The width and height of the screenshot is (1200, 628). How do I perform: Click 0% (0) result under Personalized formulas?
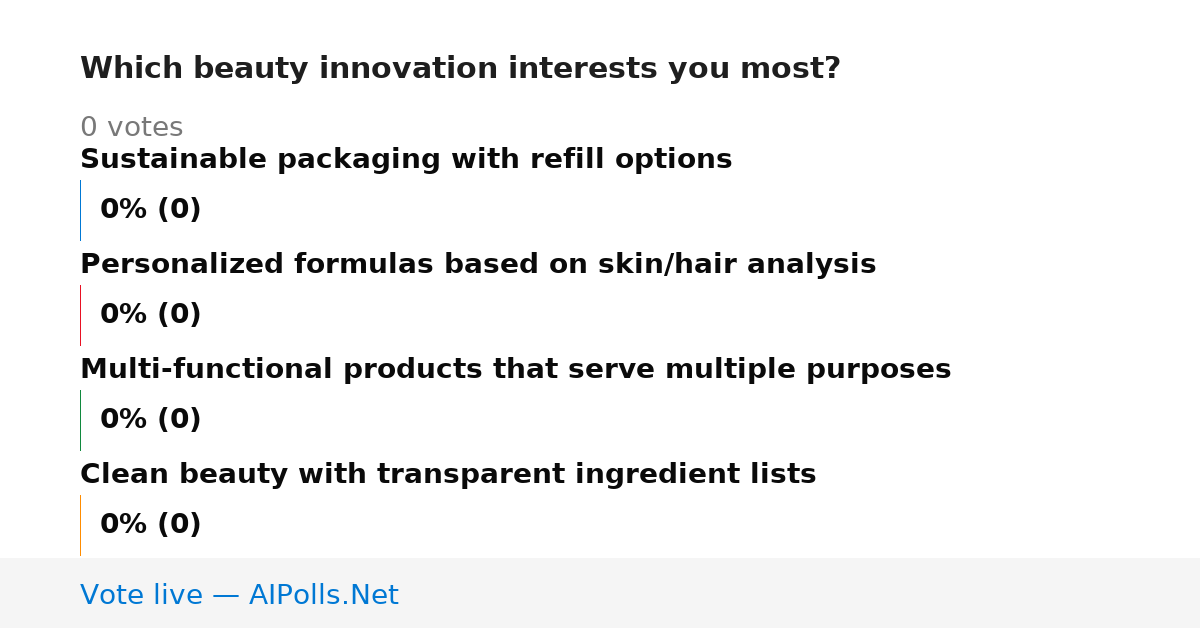150,315
